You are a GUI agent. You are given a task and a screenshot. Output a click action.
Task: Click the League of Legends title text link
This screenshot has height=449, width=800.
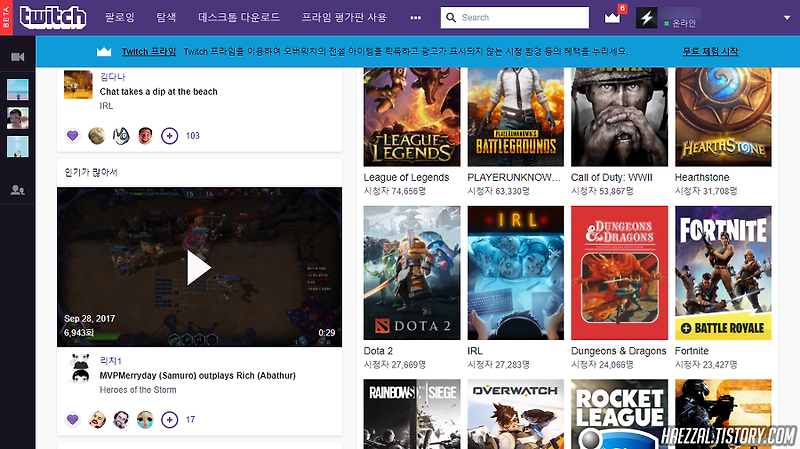pos(406,178)
